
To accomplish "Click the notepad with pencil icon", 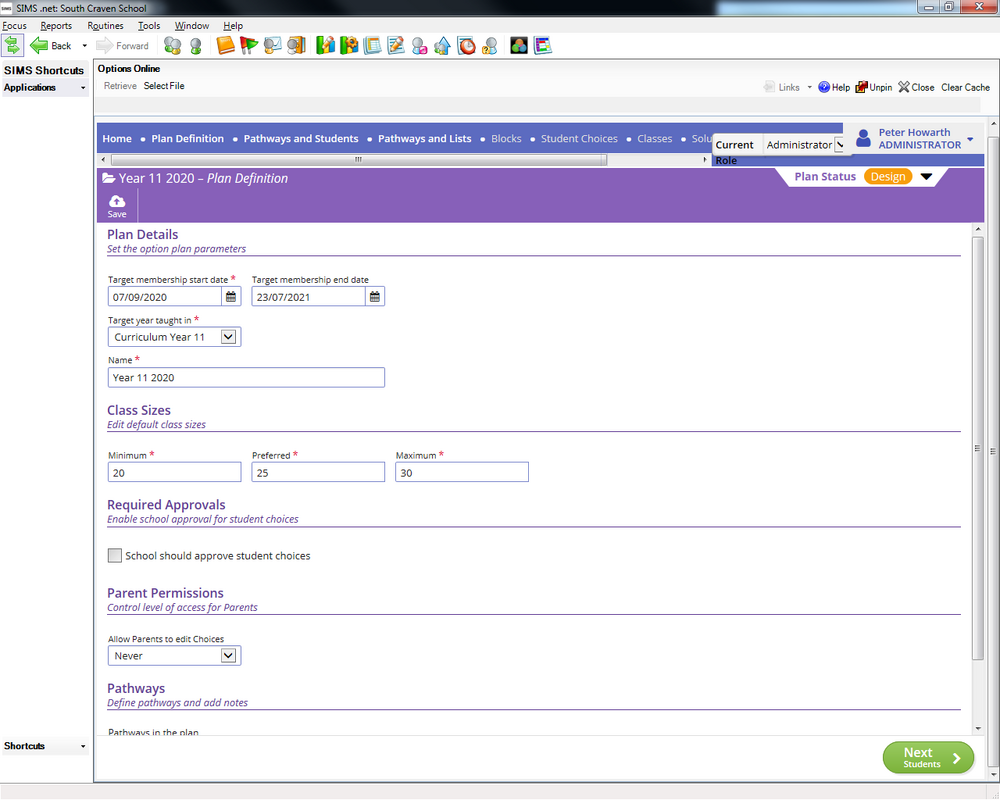I will 396,46.
